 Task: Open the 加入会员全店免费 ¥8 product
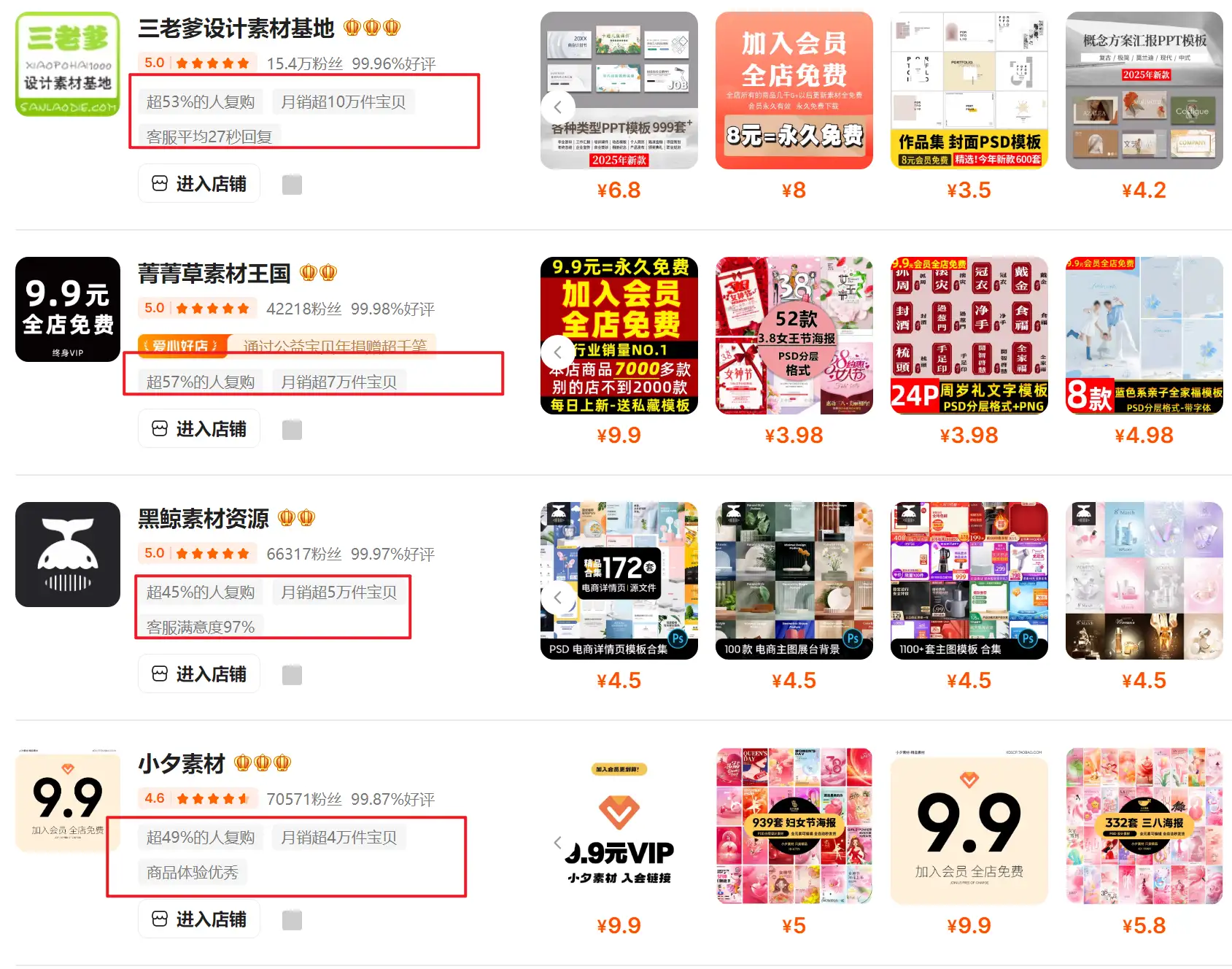(x=794, y=90)
